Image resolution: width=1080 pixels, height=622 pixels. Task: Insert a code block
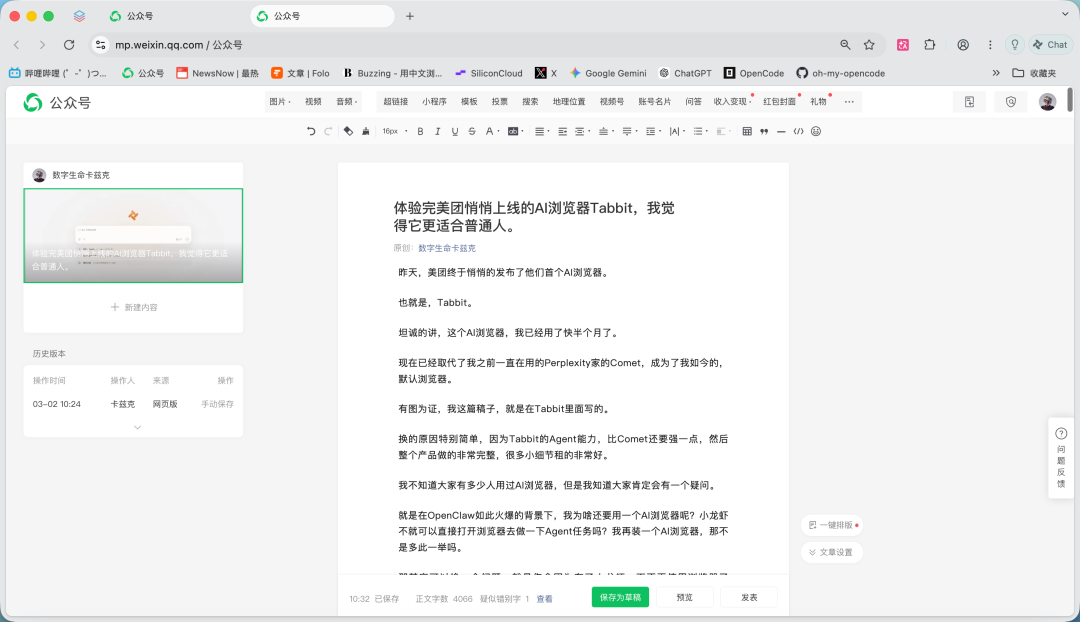point(797,131)
